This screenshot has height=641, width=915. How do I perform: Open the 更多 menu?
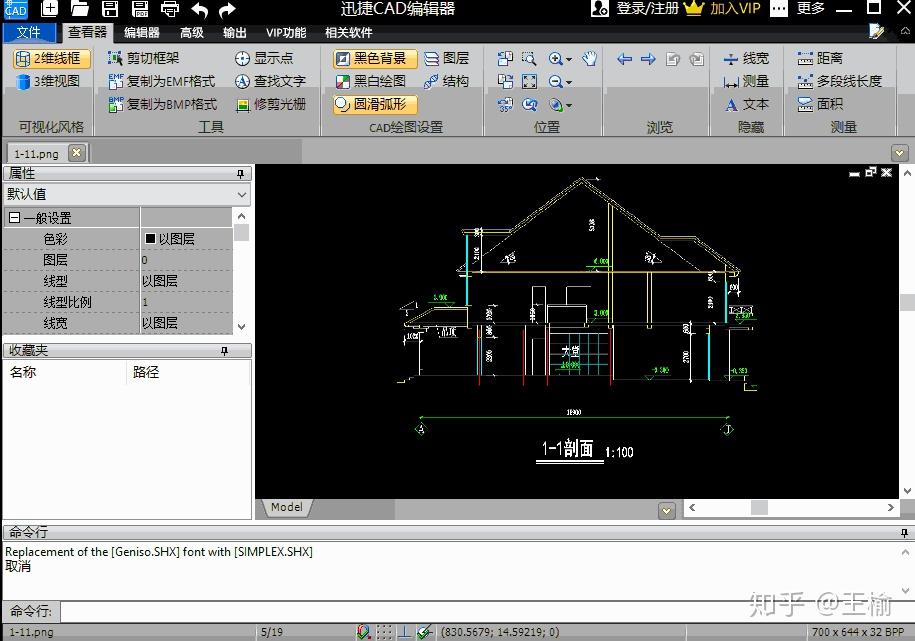pyautogui.click(x=798, y=9)
